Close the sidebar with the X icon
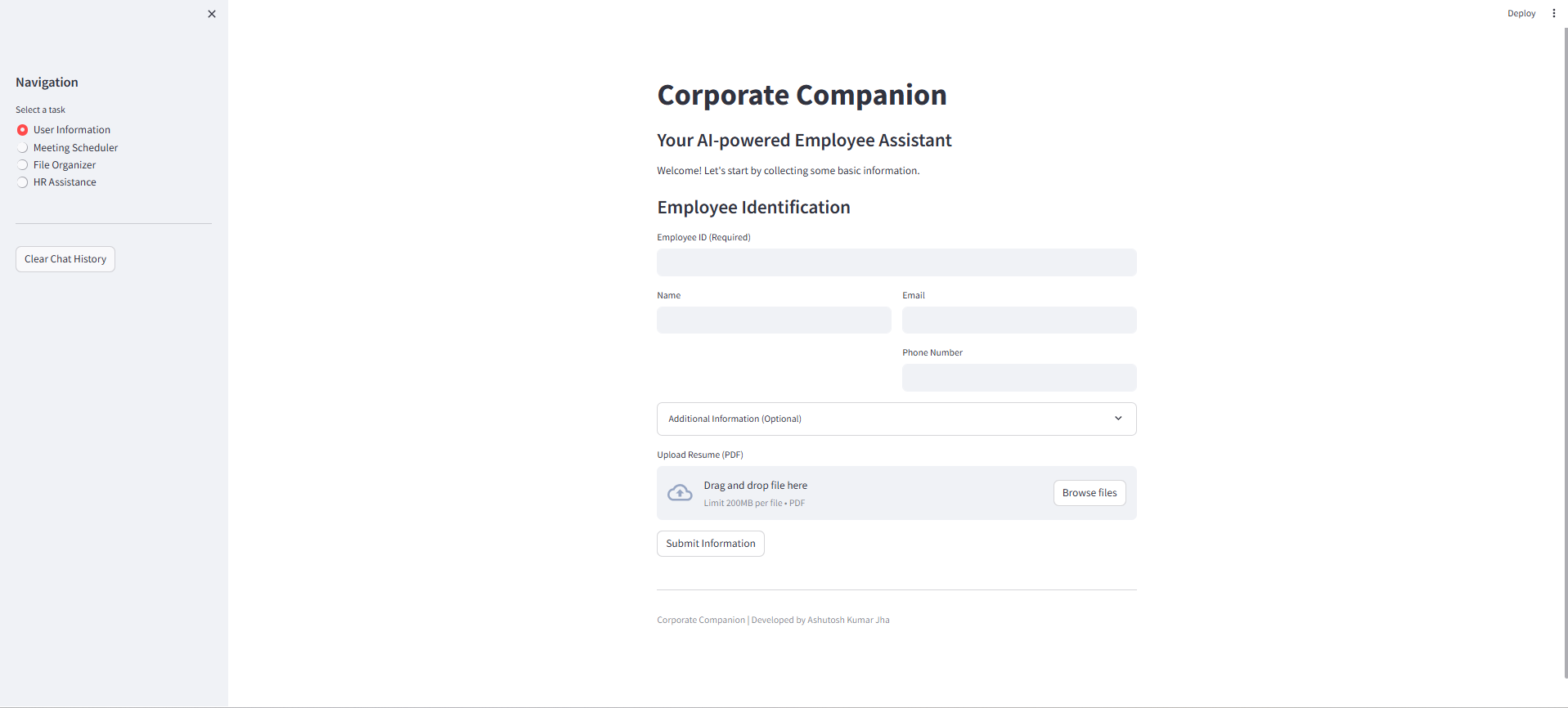Screen dimensions: 1568x708 [x=212, y=14]
